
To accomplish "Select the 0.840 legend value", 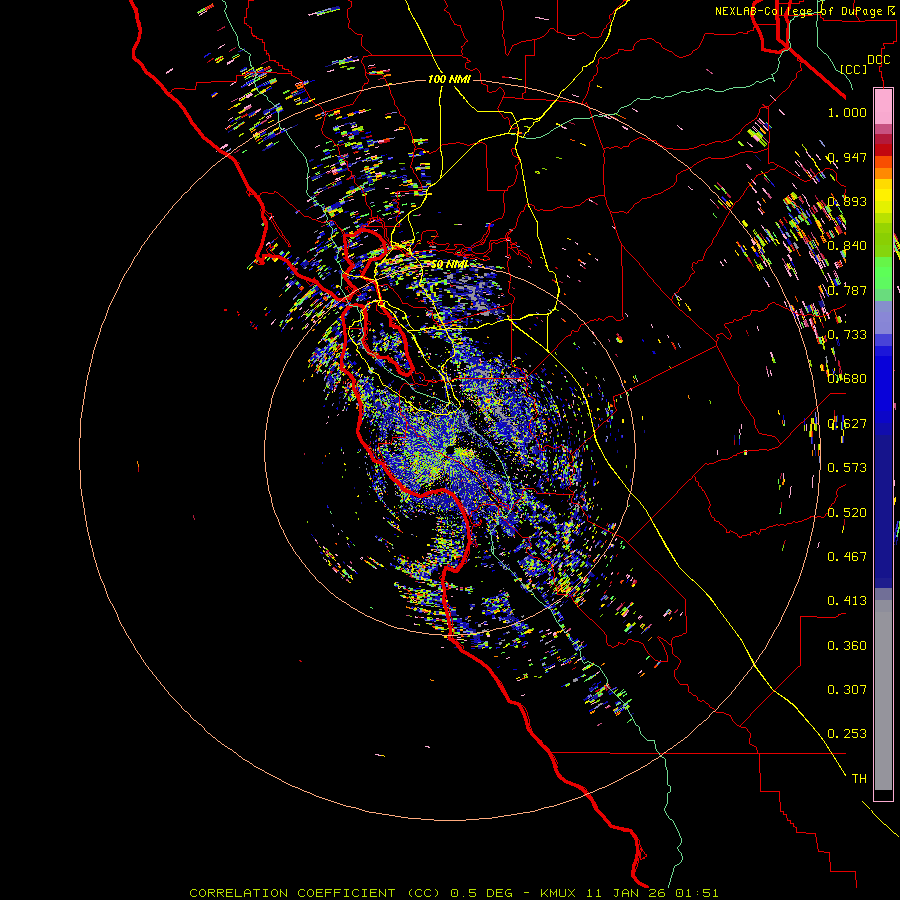I will pyautogui.click(x=847, y=246).
